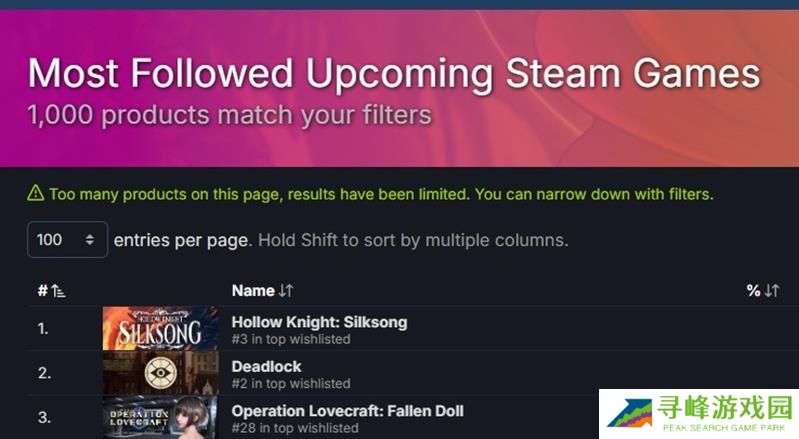Open the Deadlock game thumbnail
The width and height of the screenshot is (799, 439).
[x=161, y=373]
